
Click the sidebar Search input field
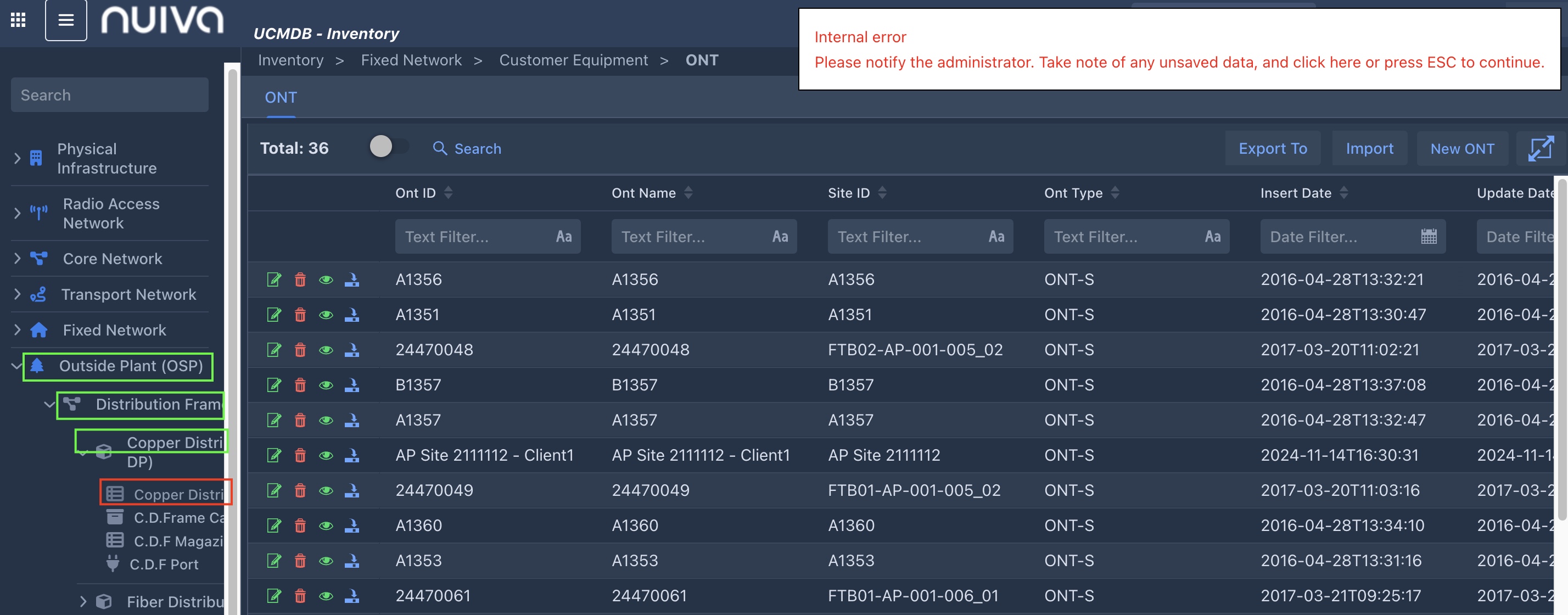(110, 95)
